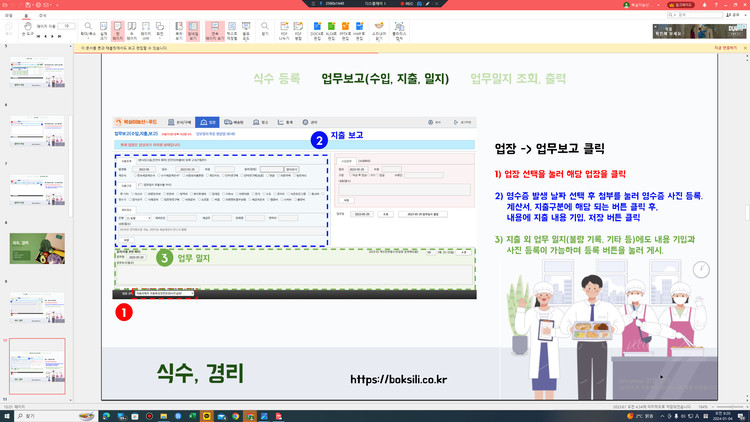Convert the document to HWP
The height and width of the screenshot is (422, 750).
point(359,30)
